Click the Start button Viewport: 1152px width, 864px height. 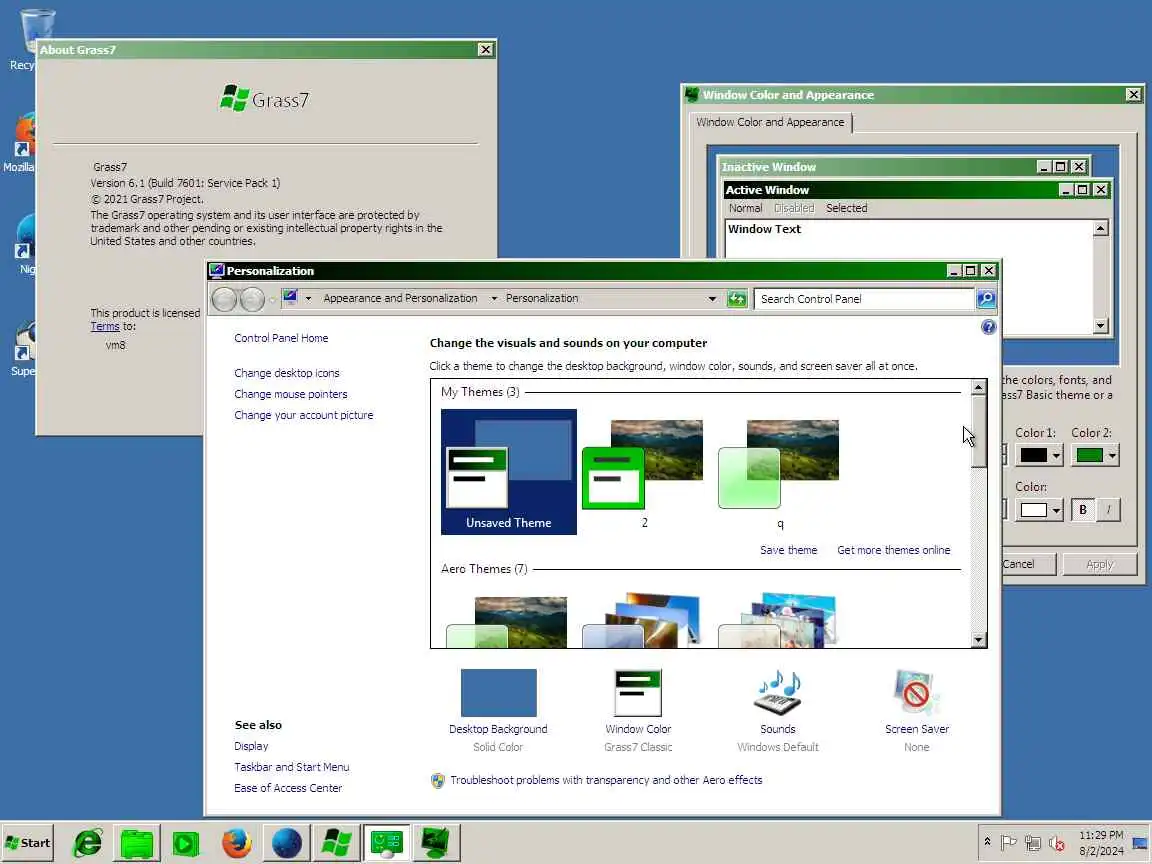pyautogui.click(x=27, y=843)
